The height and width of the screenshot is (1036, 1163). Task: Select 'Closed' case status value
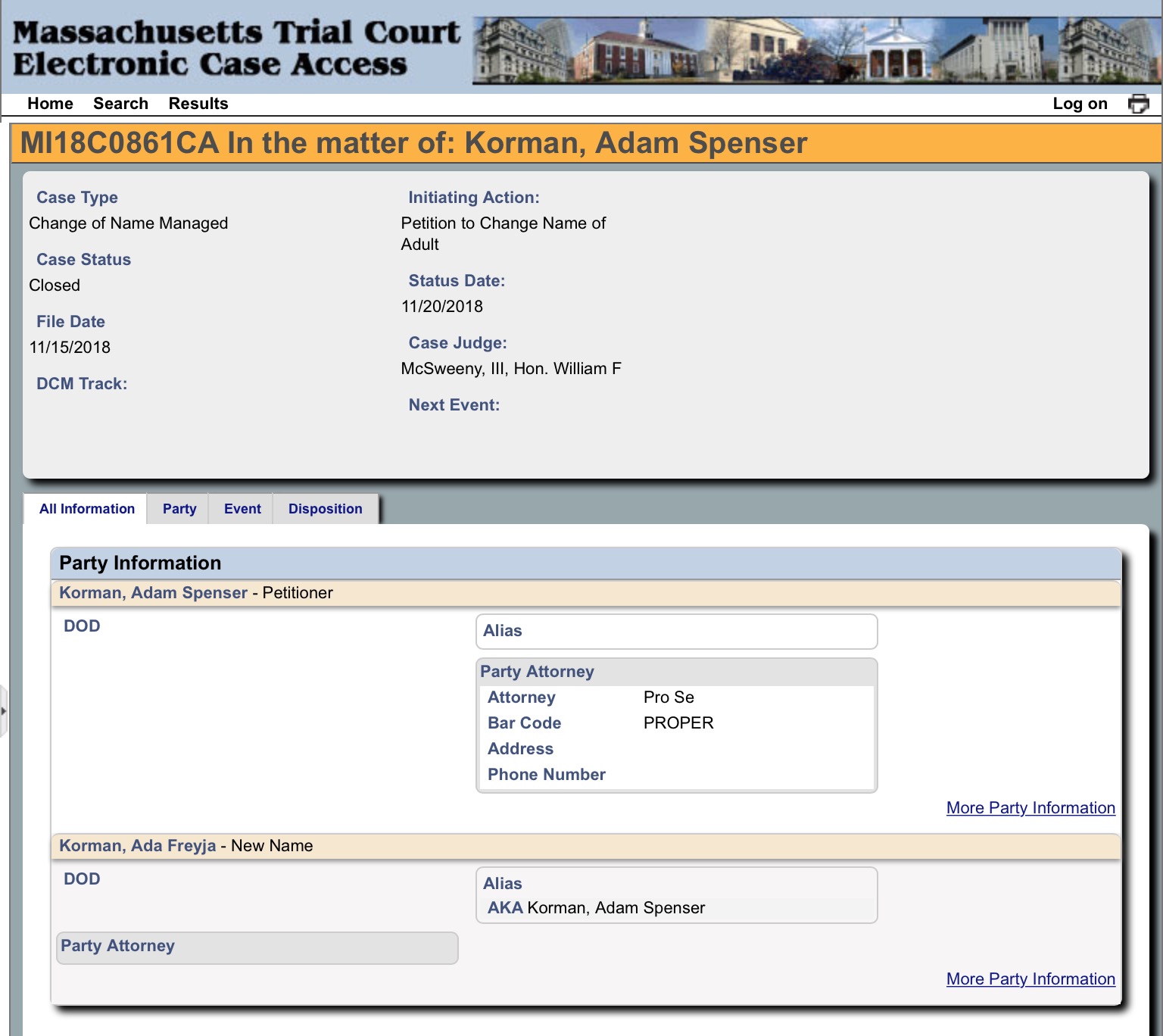coord(55,286)
